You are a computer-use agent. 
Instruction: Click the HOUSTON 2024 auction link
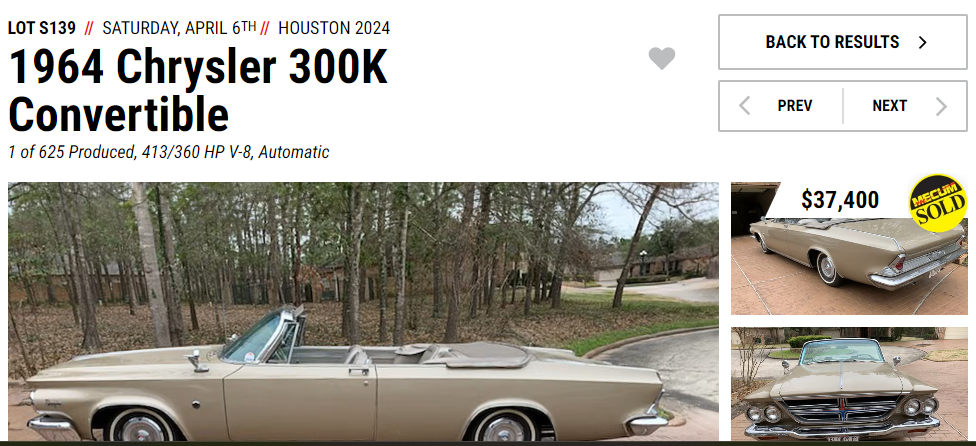pos(334,28)
